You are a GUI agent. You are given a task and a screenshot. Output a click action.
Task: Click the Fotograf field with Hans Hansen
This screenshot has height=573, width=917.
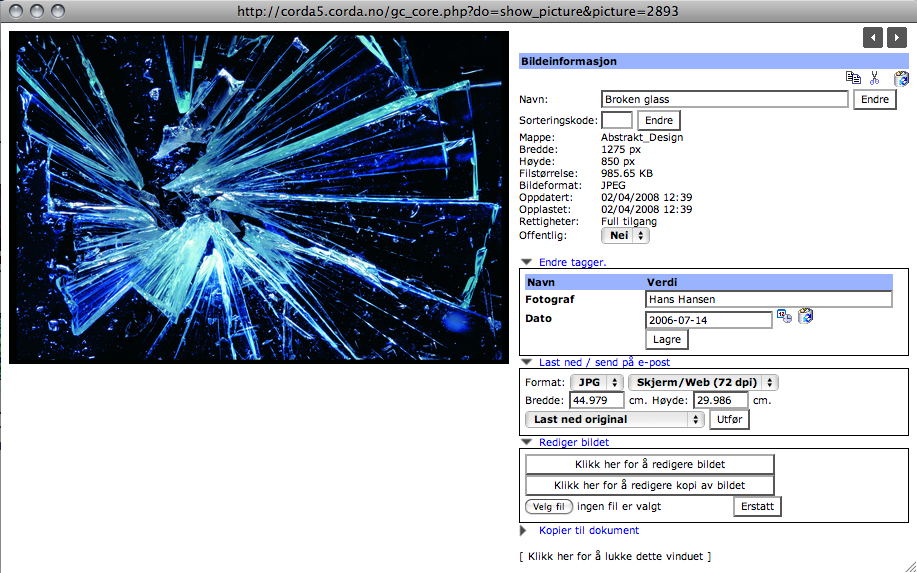click(x=768, y=299)
